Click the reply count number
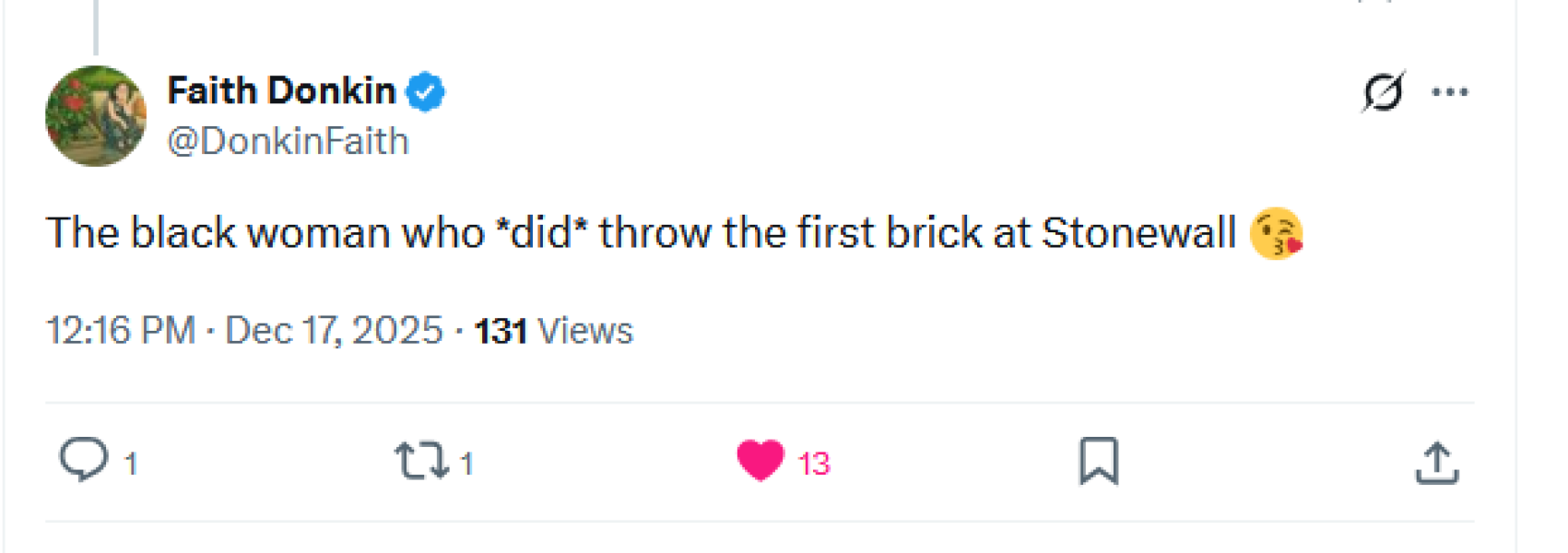 [x=131, y=464]
